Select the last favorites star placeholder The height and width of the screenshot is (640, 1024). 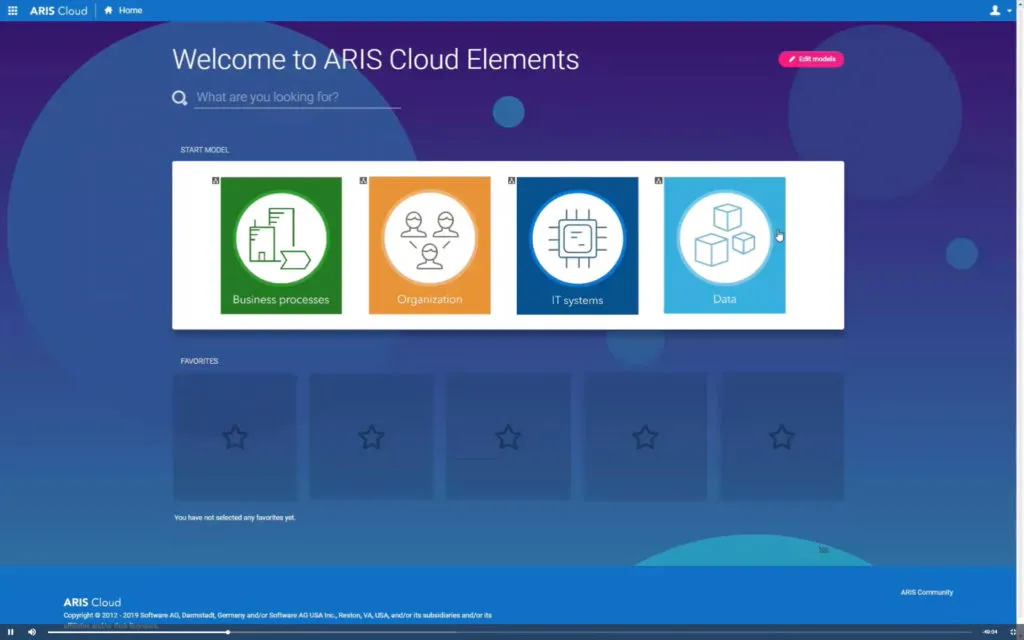pyautogui.click(x=782, y=437)
